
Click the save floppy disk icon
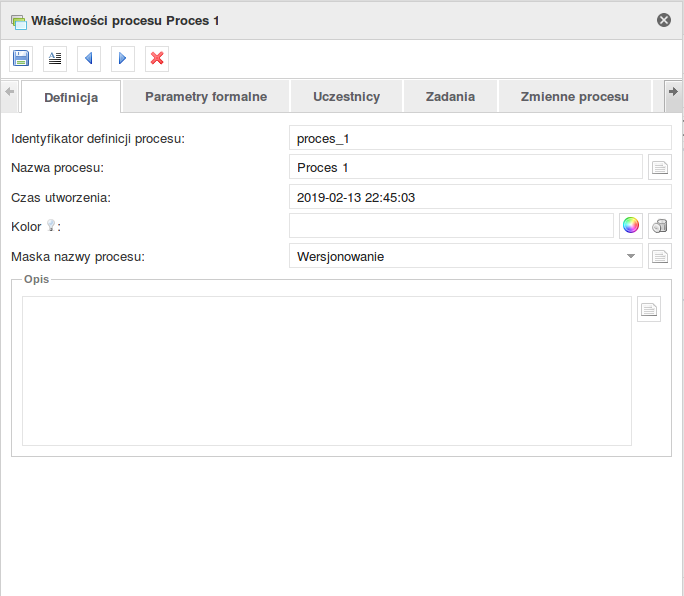pyautogui.click(x=21, y=58)
